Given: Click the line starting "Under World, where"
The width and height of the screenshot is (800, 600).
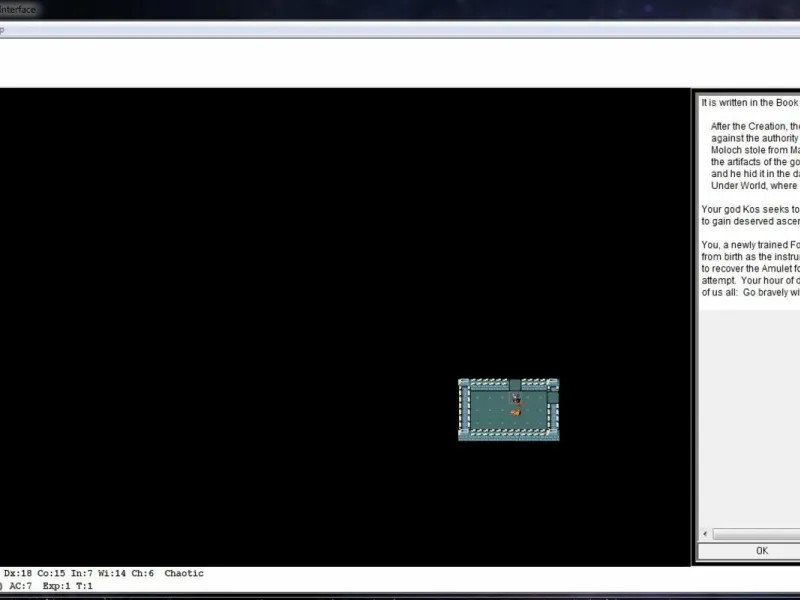Looking at the screenshot, I should pos(756,186).
